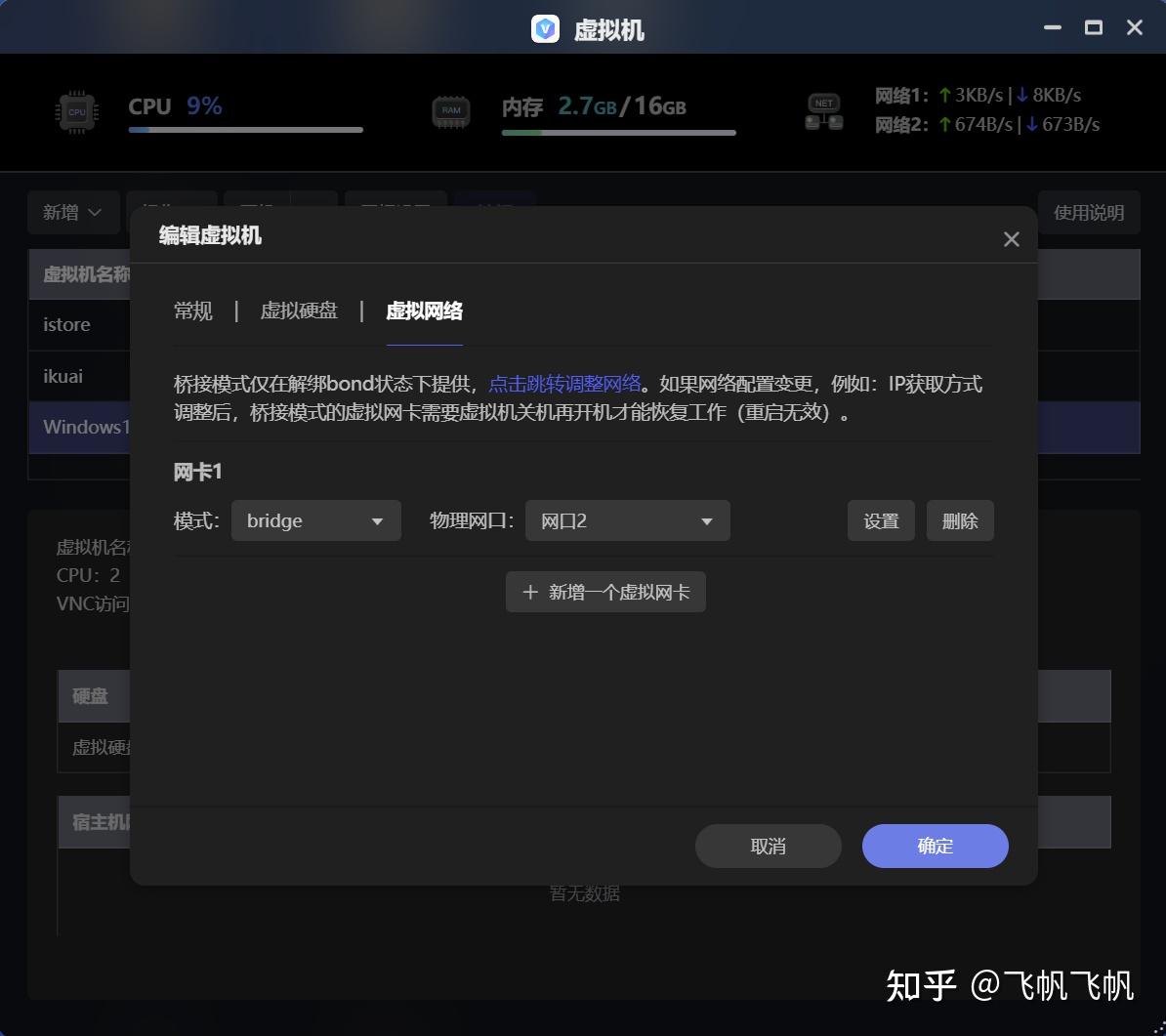The image size is (1166, 1036).
Task: Switch to the 虚拟硬盘 tab
Action: pyautogui.click(x=299, y=311)
